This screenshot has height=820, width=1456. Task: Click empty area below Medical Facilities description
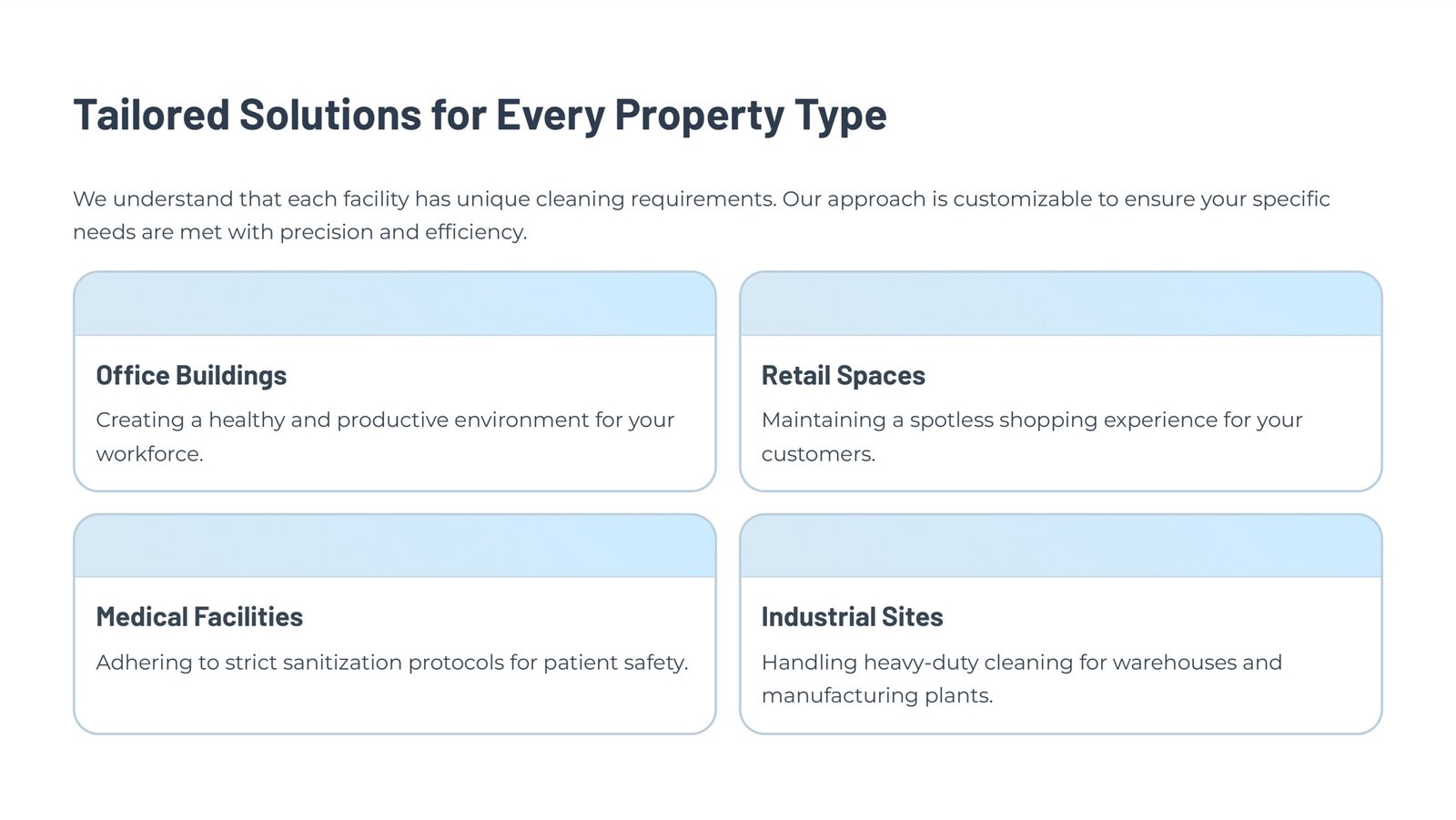coord(395,705)
